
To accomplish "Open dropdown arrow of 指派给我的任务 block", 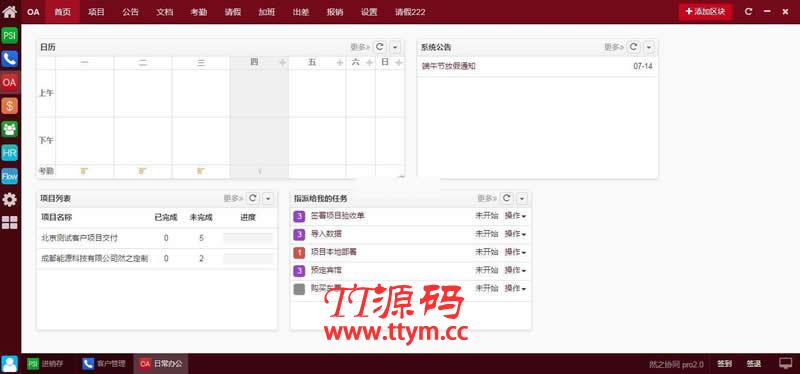I will click(522, 198).
